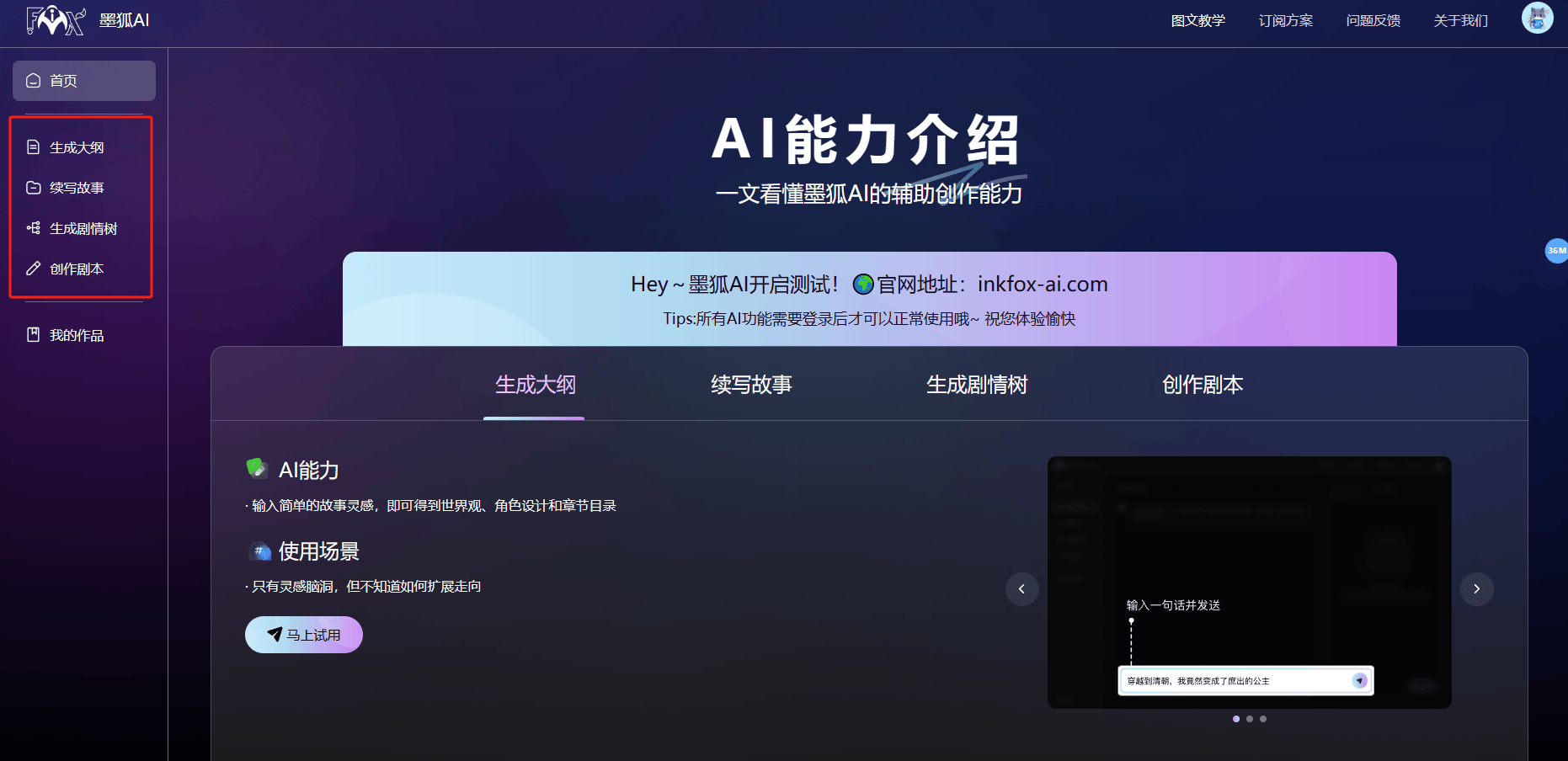Select the first carousel indicator dot

(x=1236, y=719)
